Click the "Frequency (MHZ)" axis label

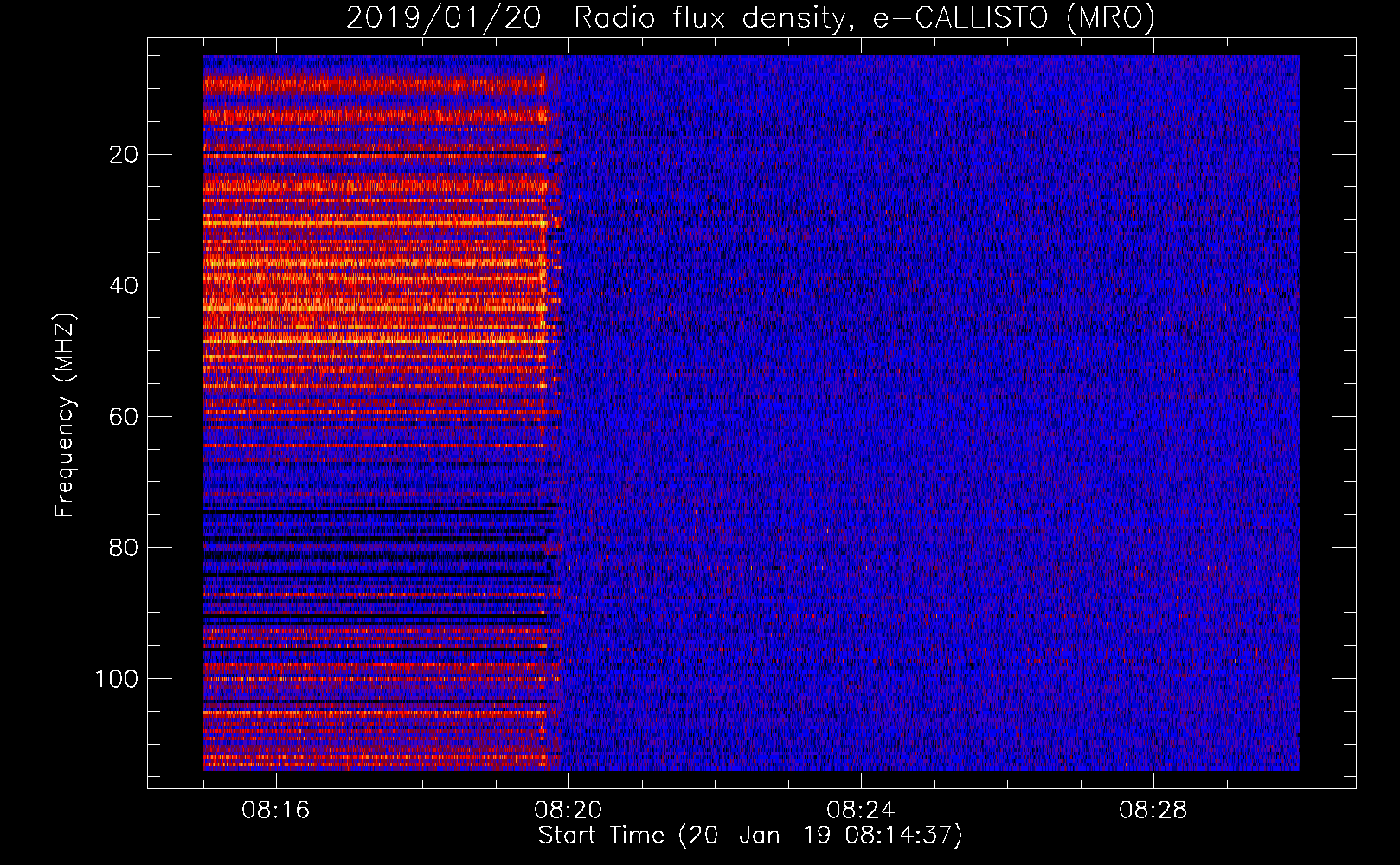[x=65, y=415]
